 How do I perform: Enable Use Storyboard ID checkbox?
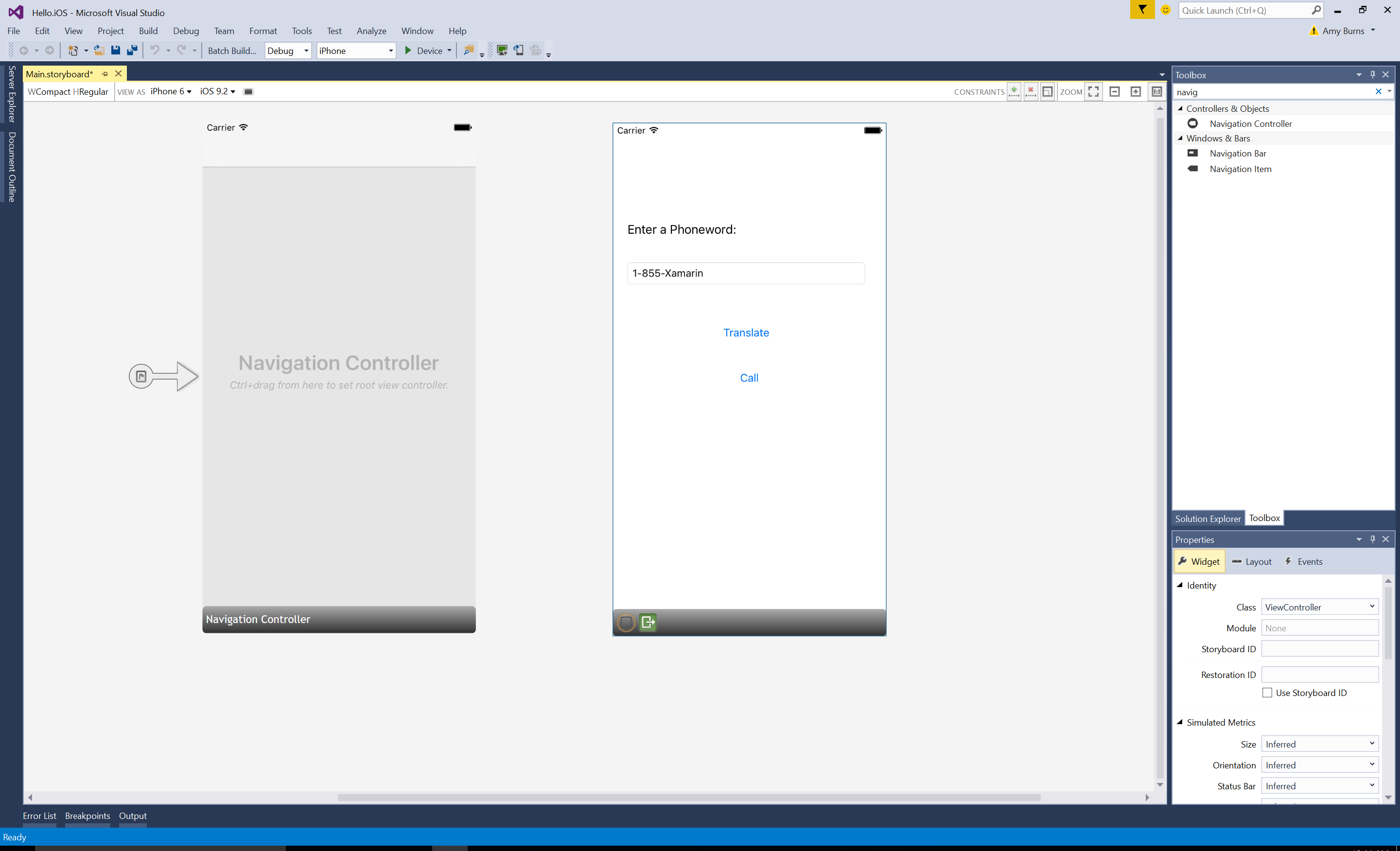(1265, 693)
